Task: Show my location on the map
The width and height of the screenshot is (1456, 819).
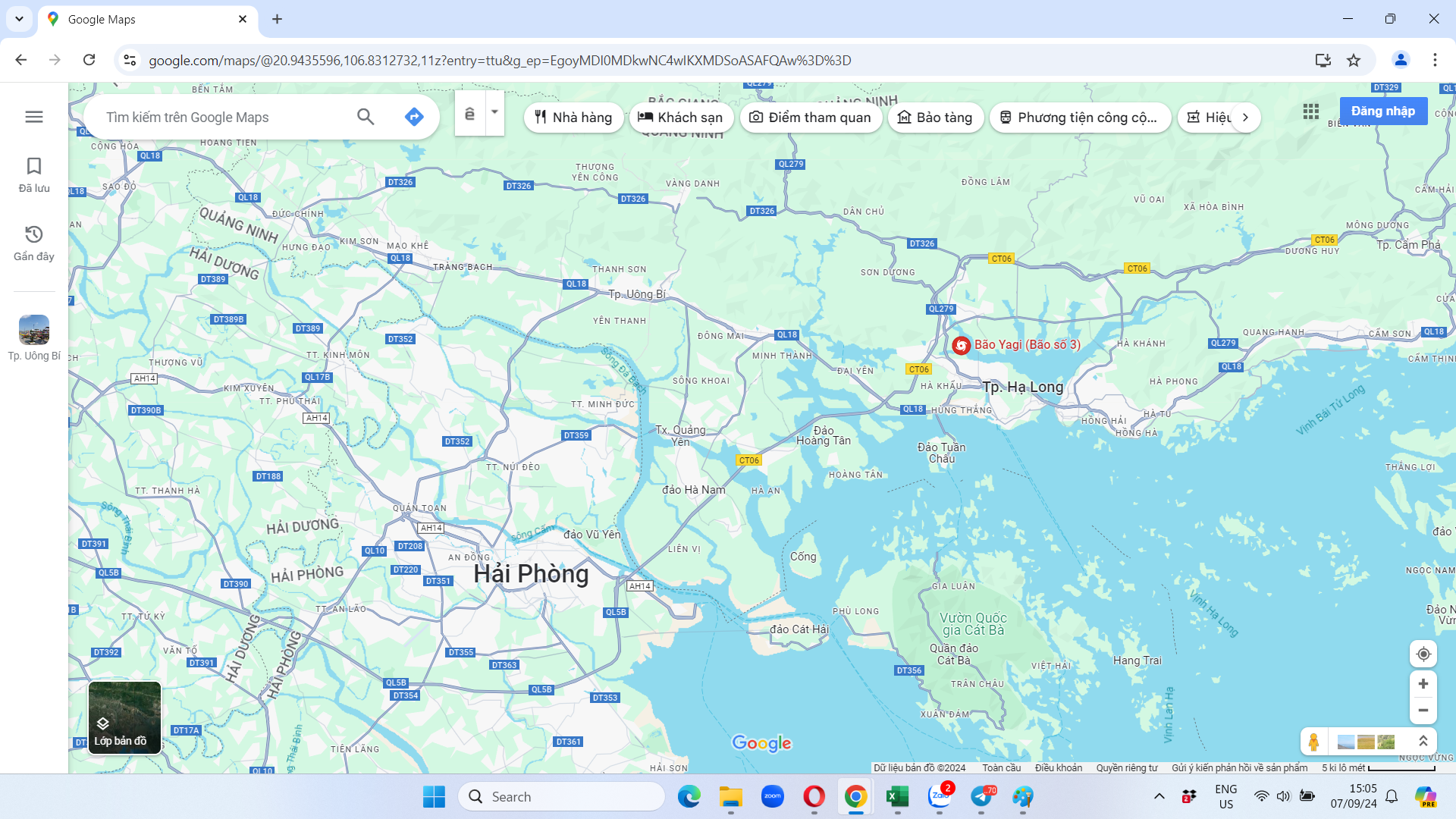Action: [1423, 654]
